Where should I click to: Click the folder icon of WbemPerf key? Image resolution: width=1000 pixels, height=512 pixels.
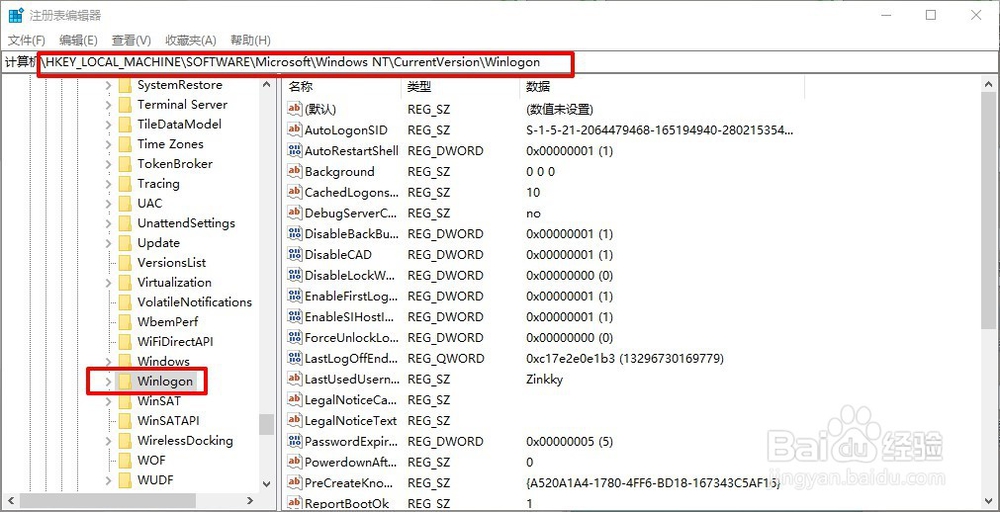[125, 322]
